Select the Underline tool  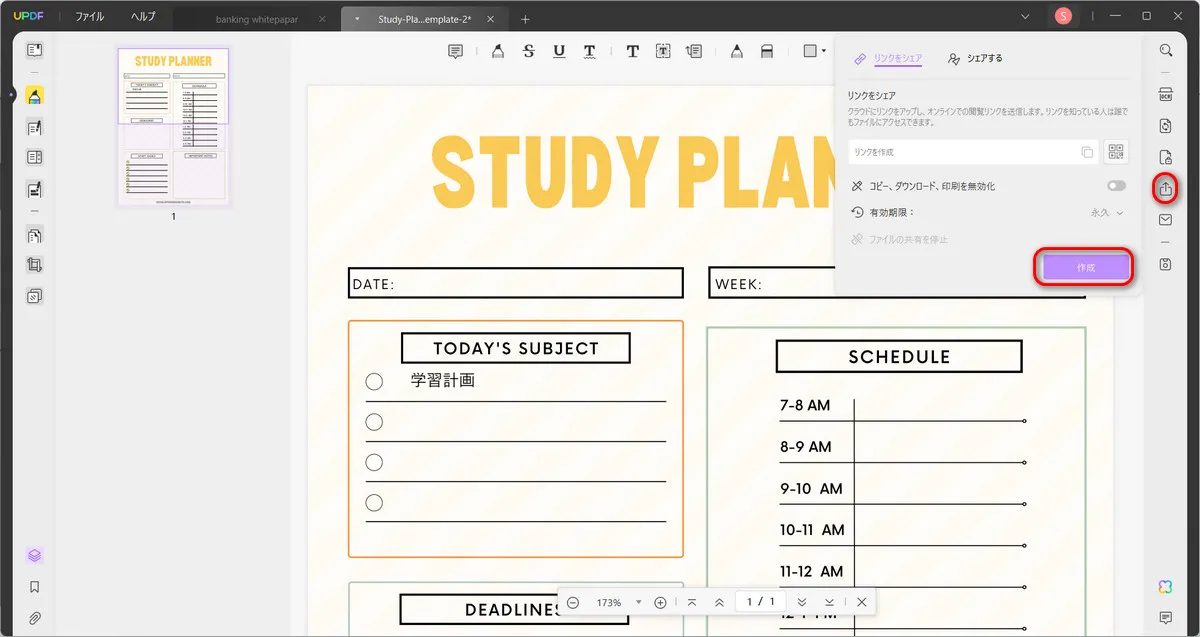(x=559, y=51)
